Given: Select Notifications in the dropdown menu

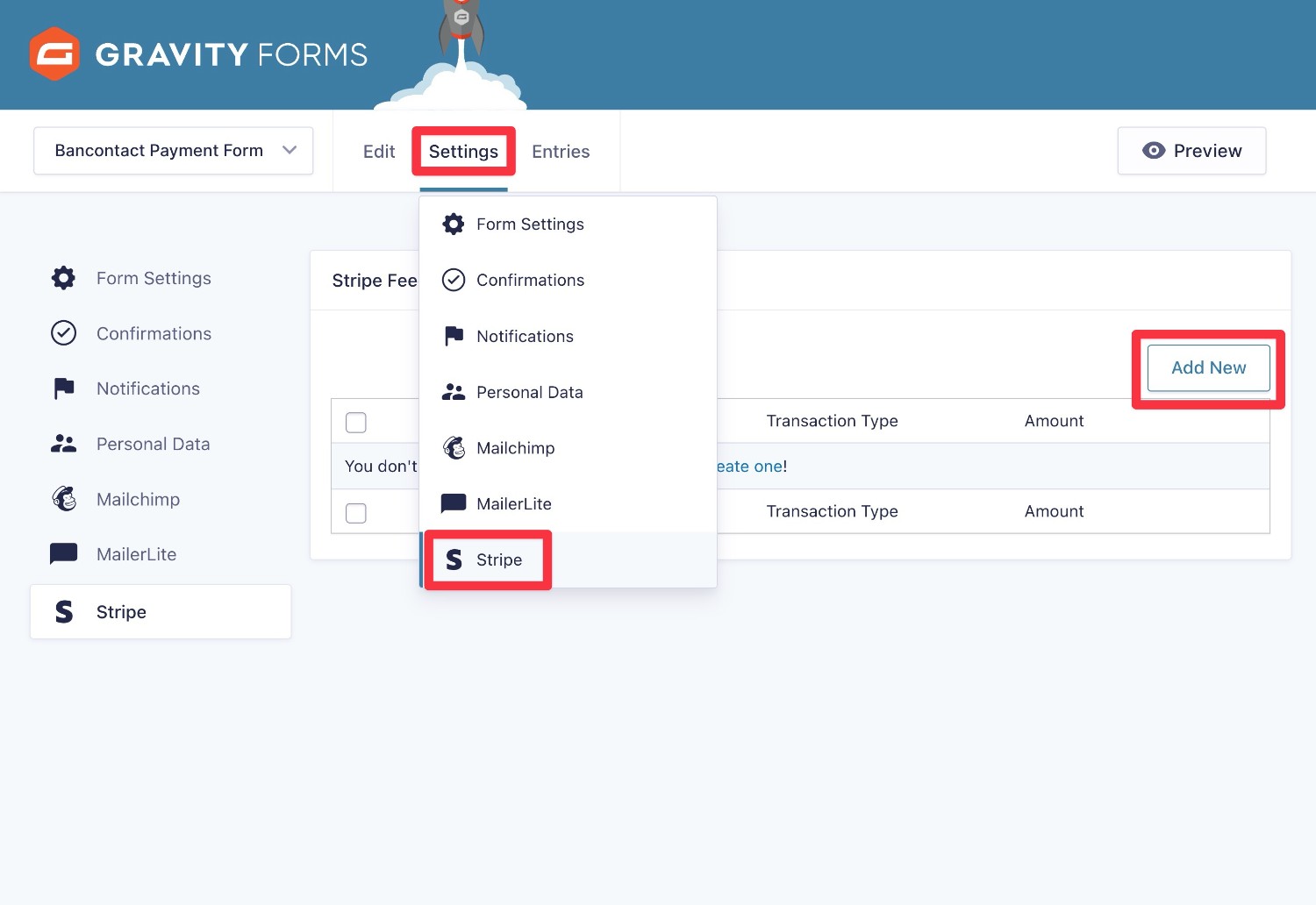Looking at the screenshot, I should coord(569,336).
